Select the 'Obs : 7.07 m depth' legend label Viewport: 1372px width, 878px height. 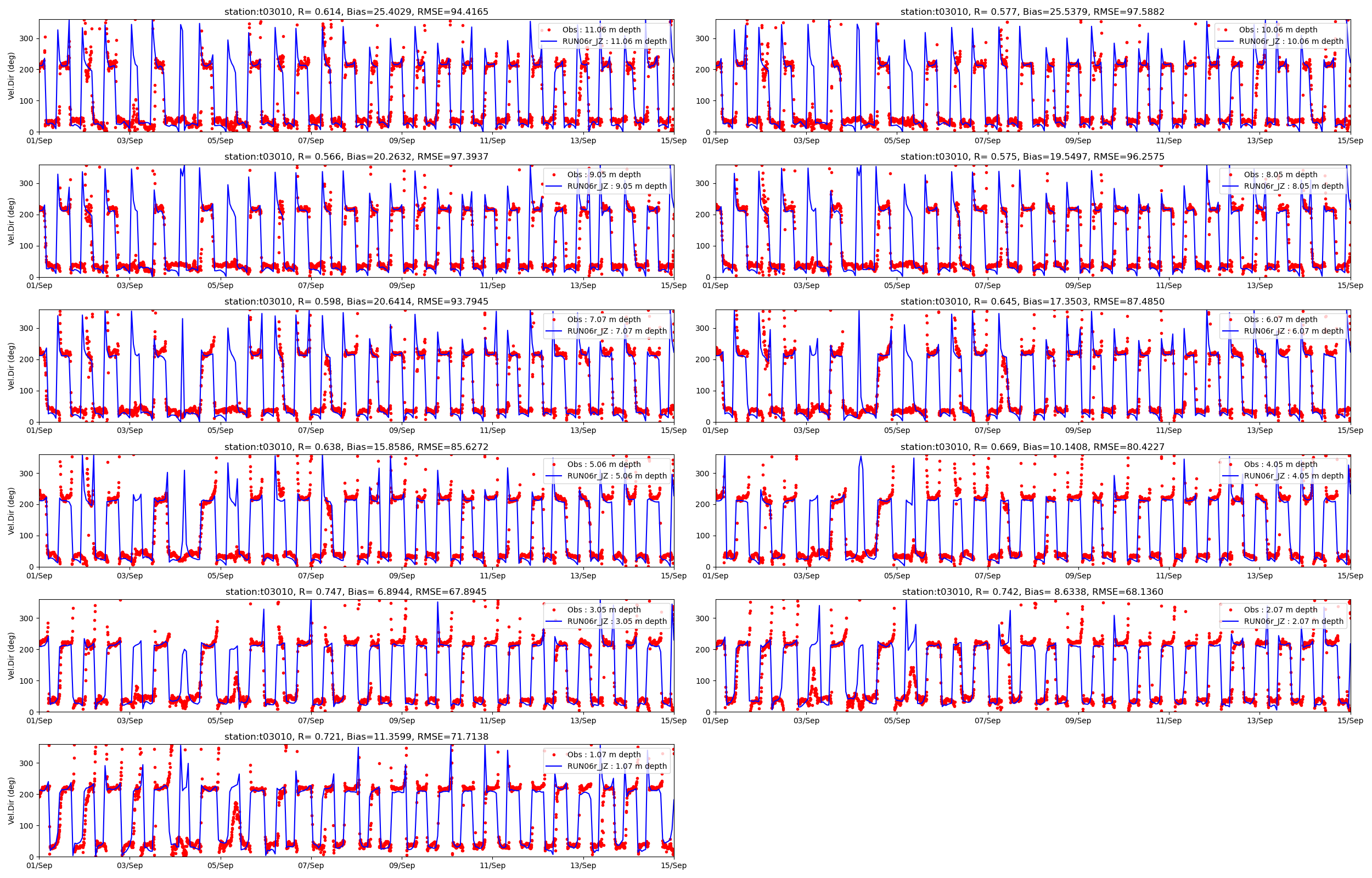pyautogui.click(x=604, y=319)
